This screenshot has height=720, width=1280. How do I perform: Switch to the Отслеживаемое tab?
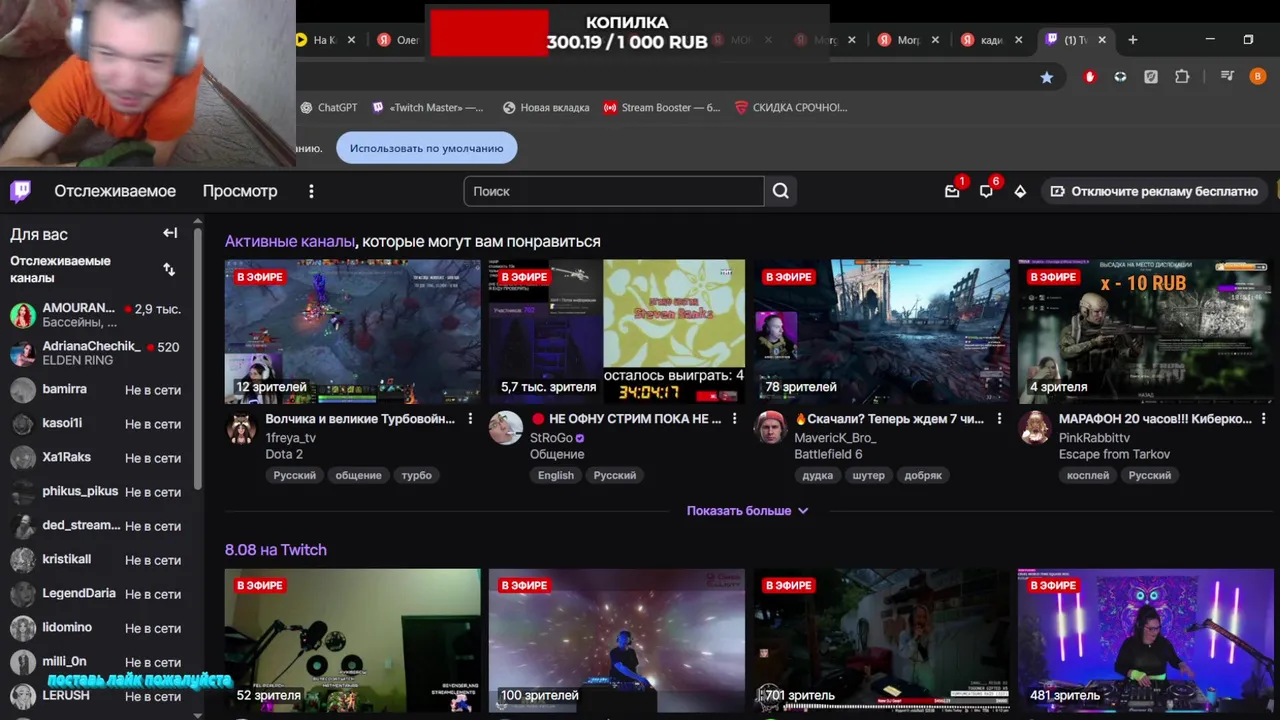(115, 191)
